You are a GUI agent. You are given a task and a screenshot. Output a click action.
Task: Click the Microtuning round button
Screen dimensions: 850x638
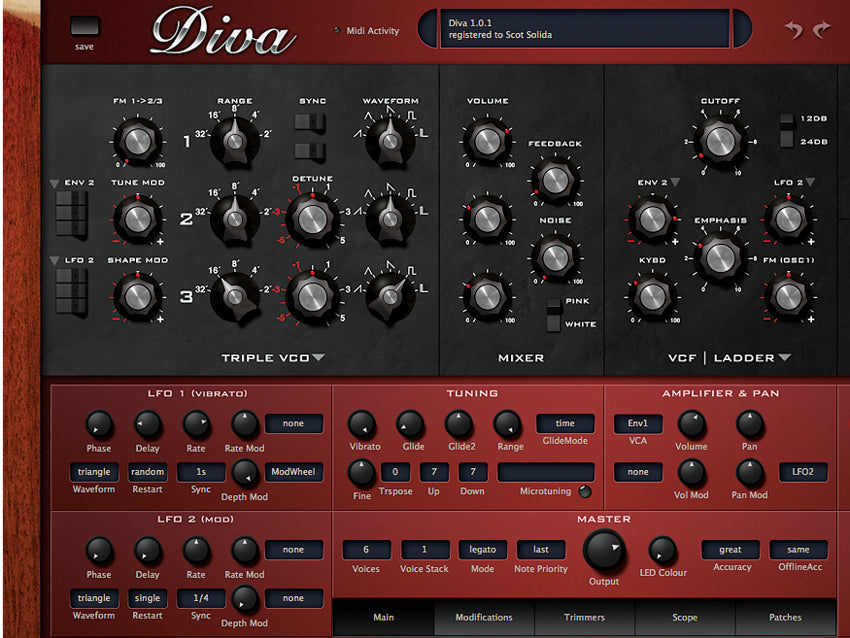pos(585,491)
